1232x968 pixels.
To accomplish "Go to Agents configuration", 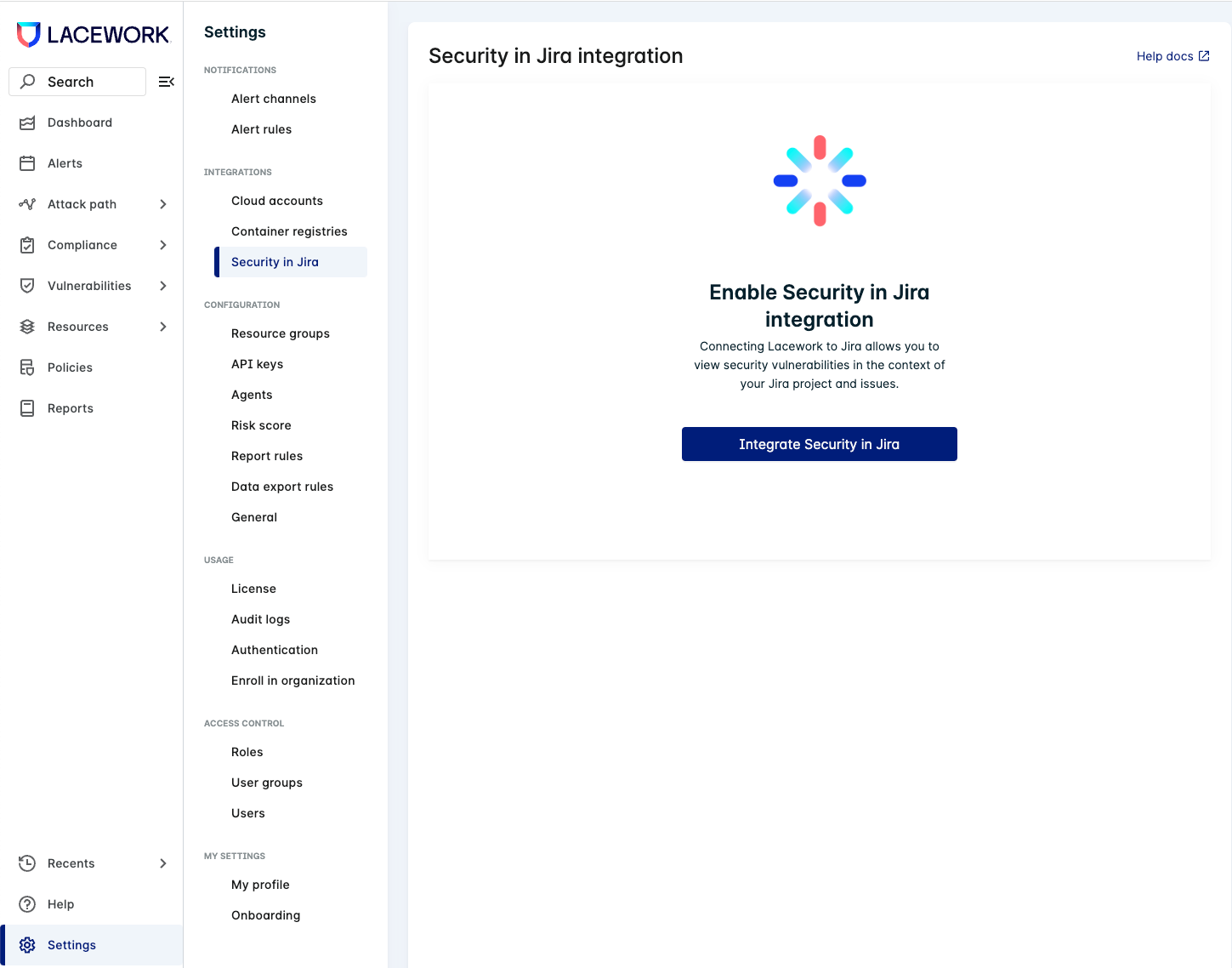I will click(x=252, y=395).
